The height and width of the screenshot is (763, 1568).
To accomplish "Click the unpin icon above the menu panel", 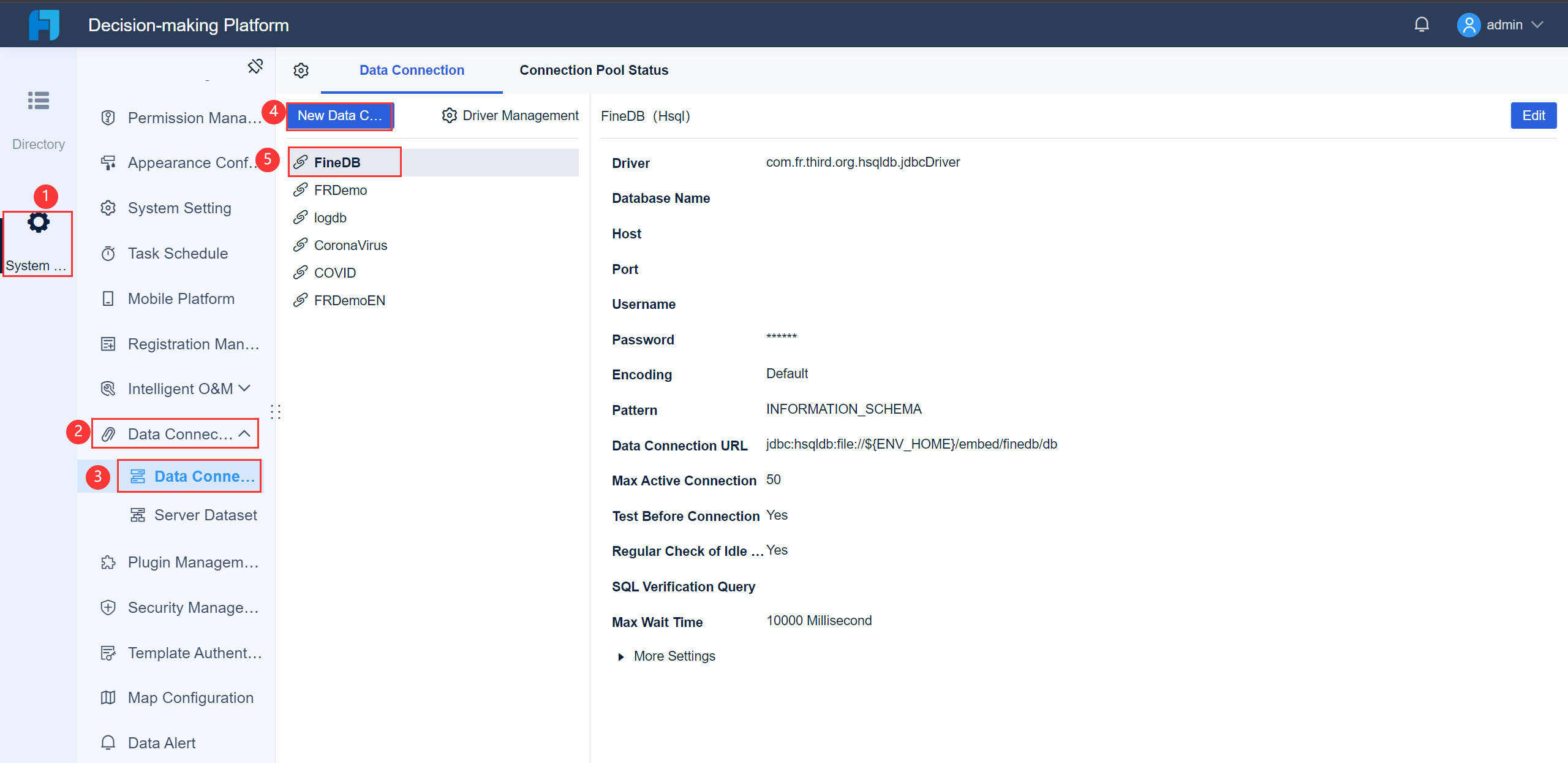I will [x=255, y=66].
